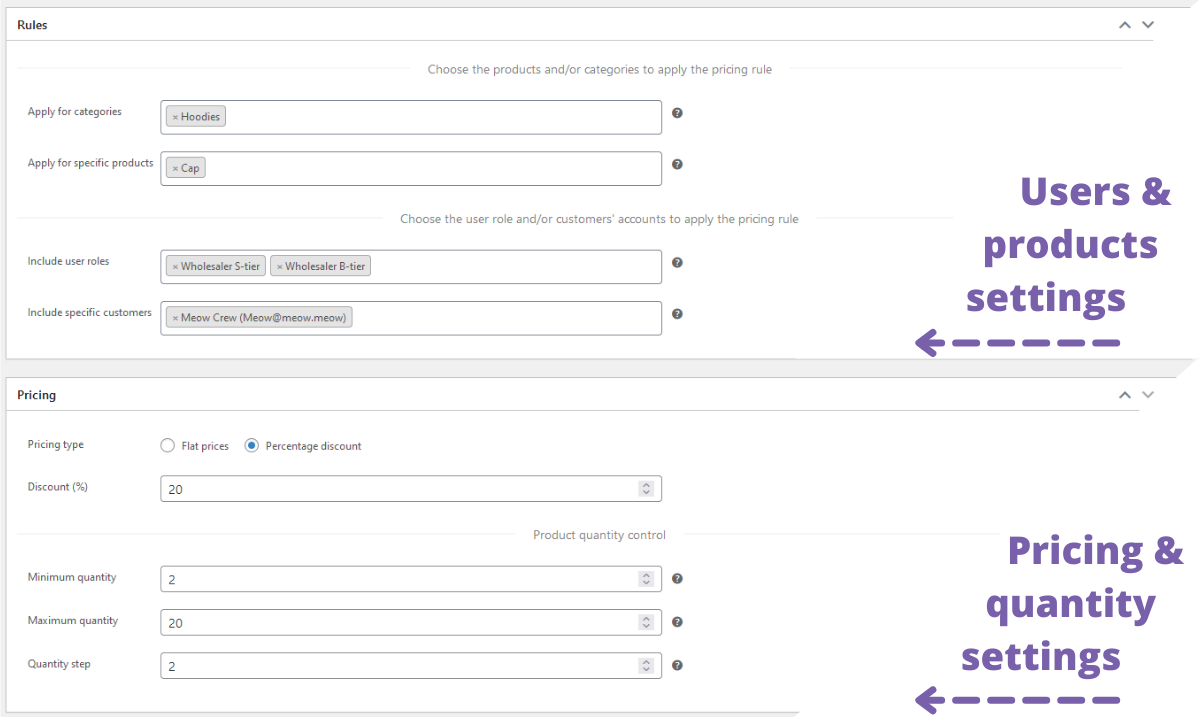The height and width of the screenshot is (717, 1200).
Task: Open help for Include user roles
Action: coord(677,263)
